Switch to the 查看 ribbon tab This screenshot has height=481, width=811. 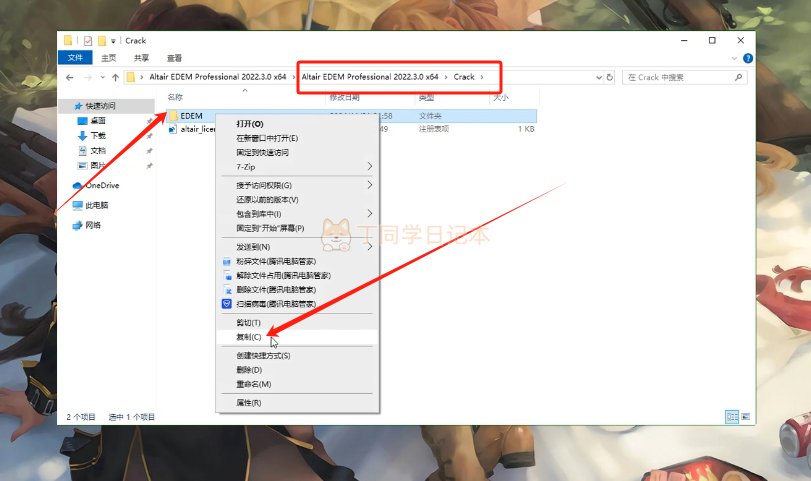click(174, 58)
